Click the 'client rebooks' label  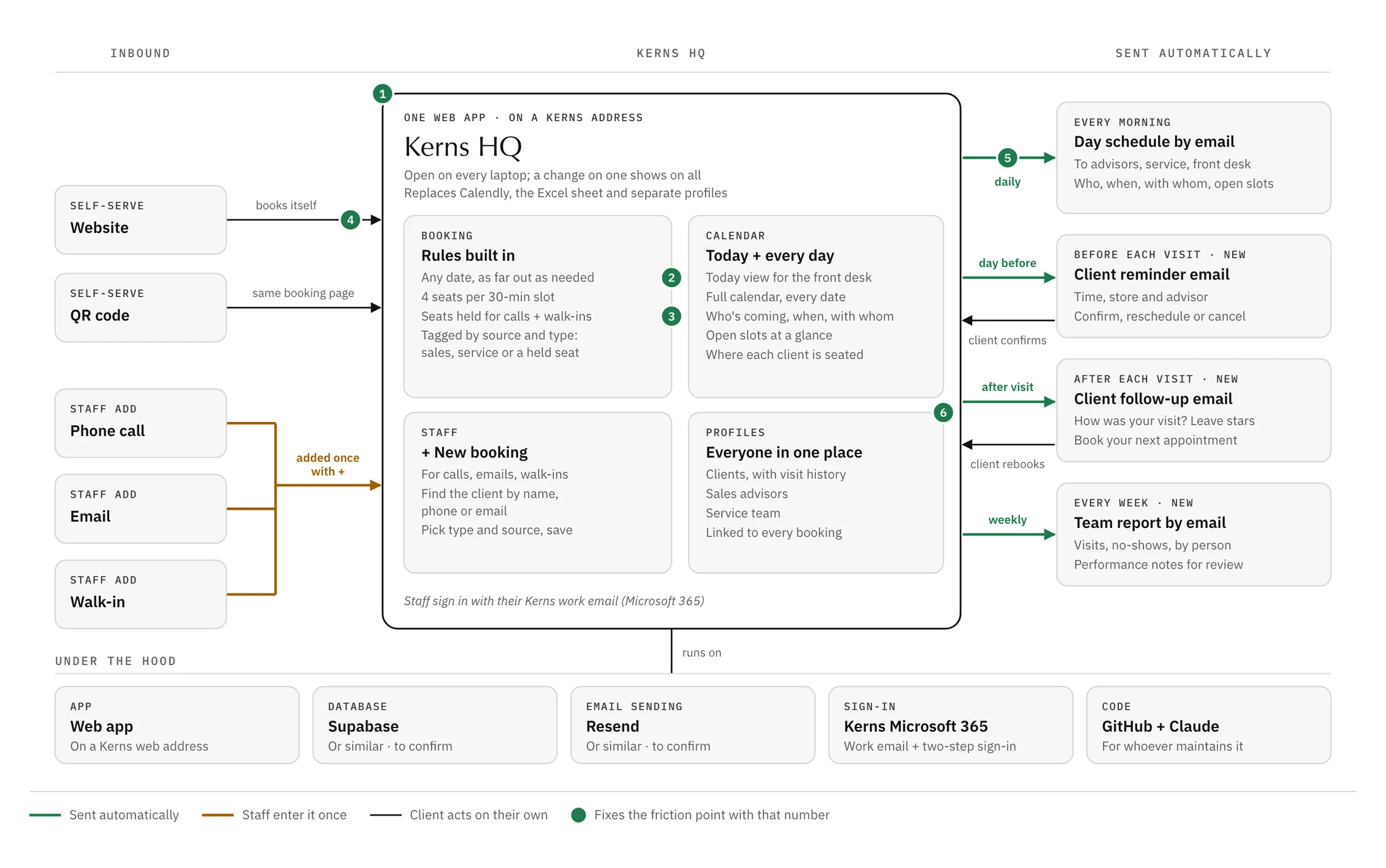click(1007, 464)
